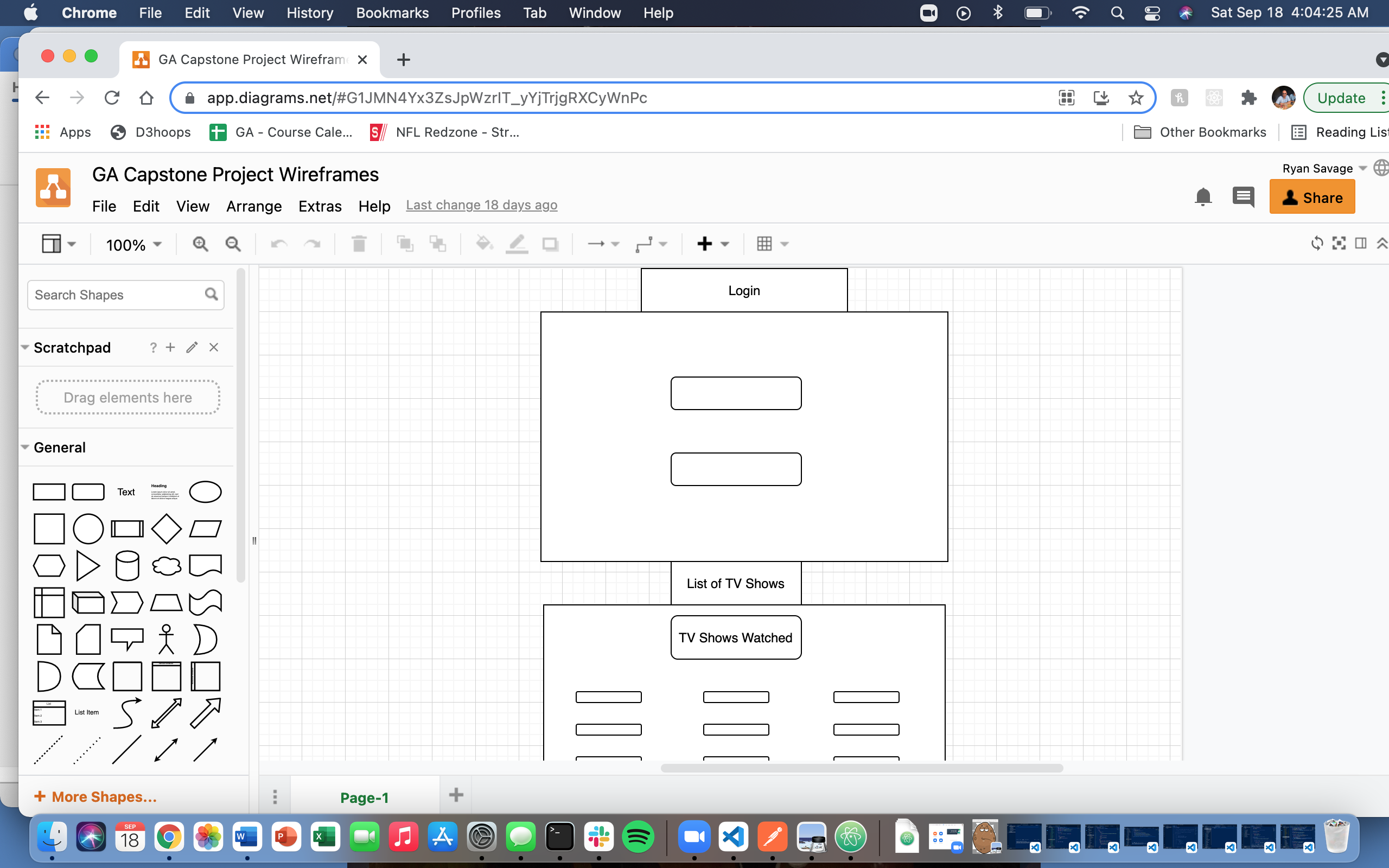Click the horizontal canvas scrollbar
The image size is (1389, 868).
pyautogui.click(x=861, y=768)
